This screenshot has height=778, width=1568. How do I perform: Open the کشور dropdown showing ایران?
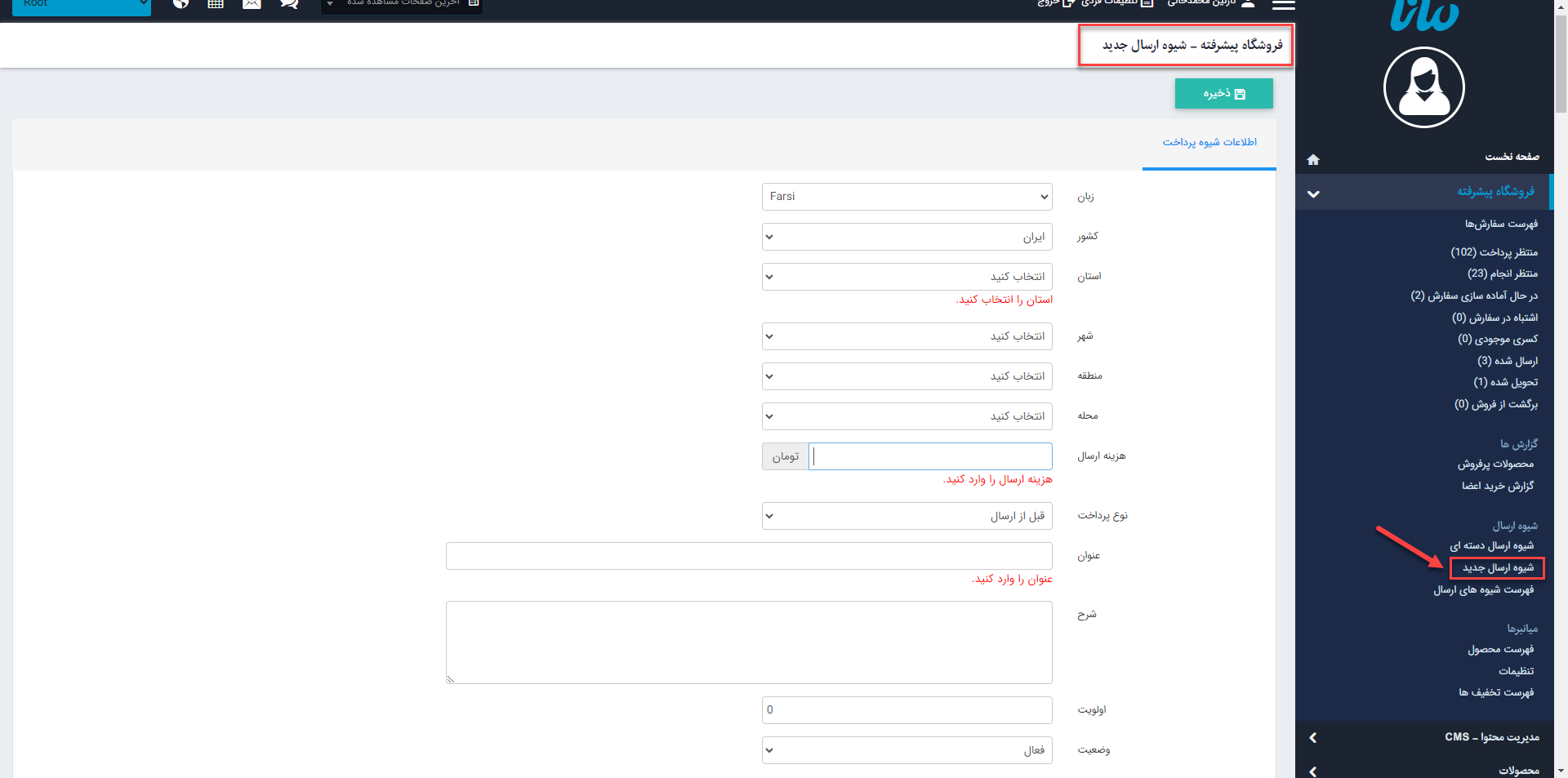coord(906,237)
